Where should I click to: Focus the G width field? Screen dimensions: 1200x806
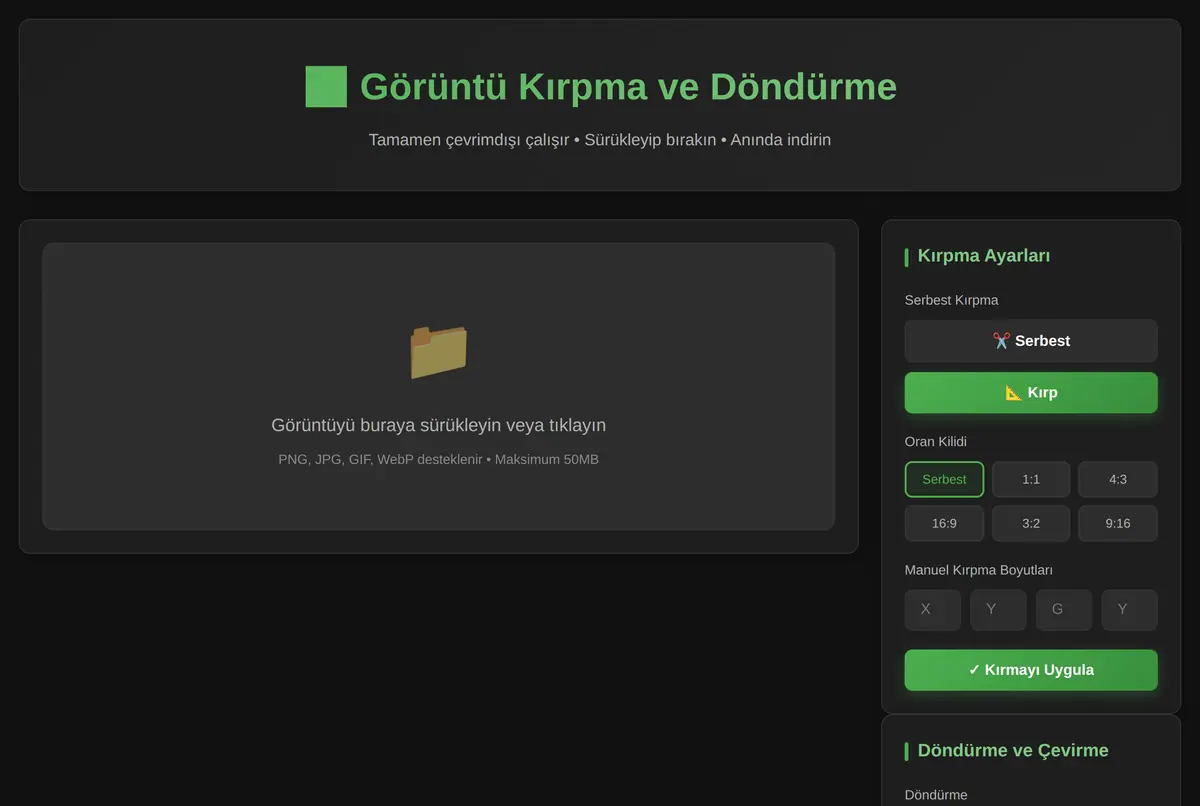[x=1064, y=610]
